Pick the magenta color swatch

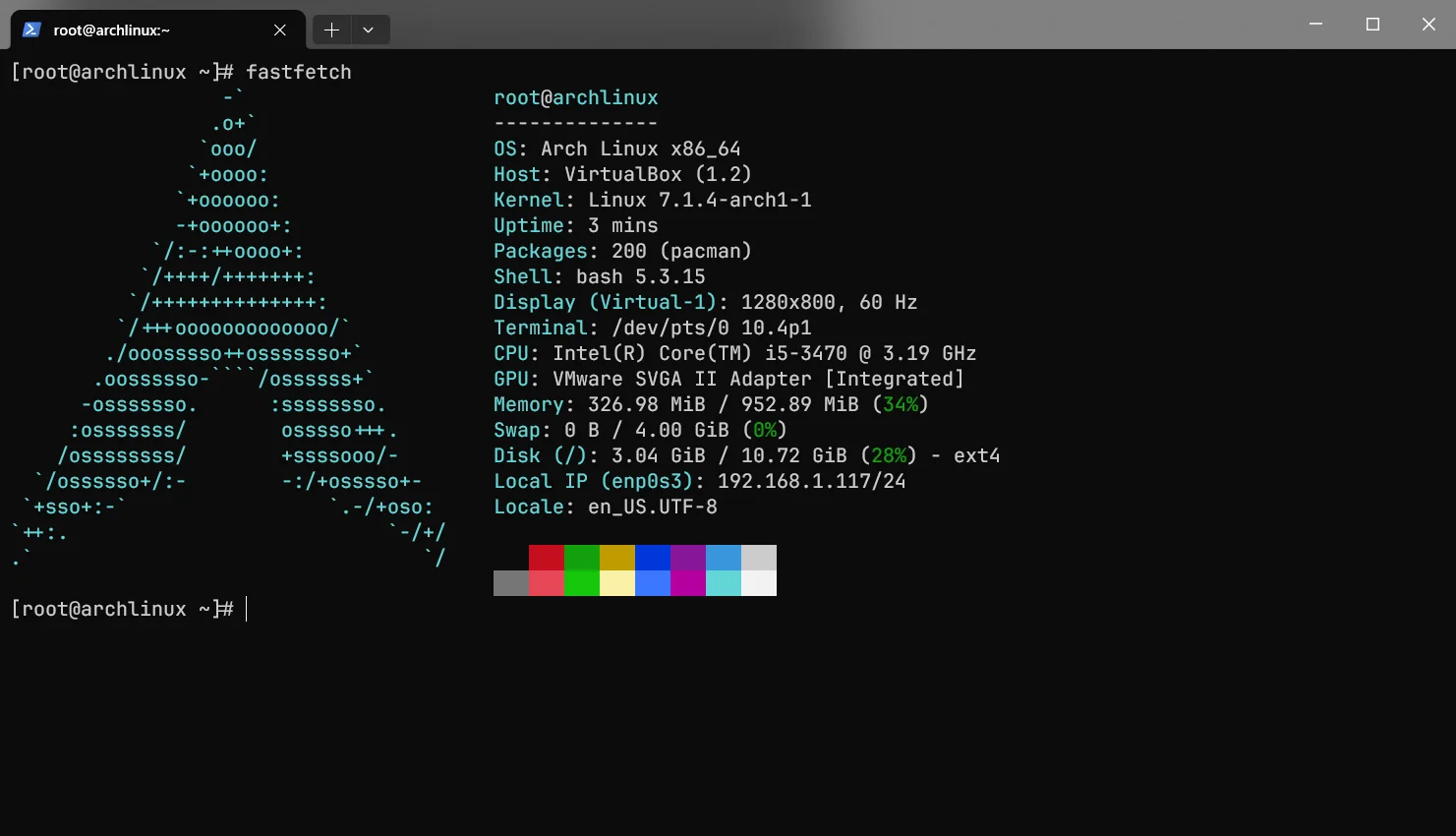[x=688, y=583]
